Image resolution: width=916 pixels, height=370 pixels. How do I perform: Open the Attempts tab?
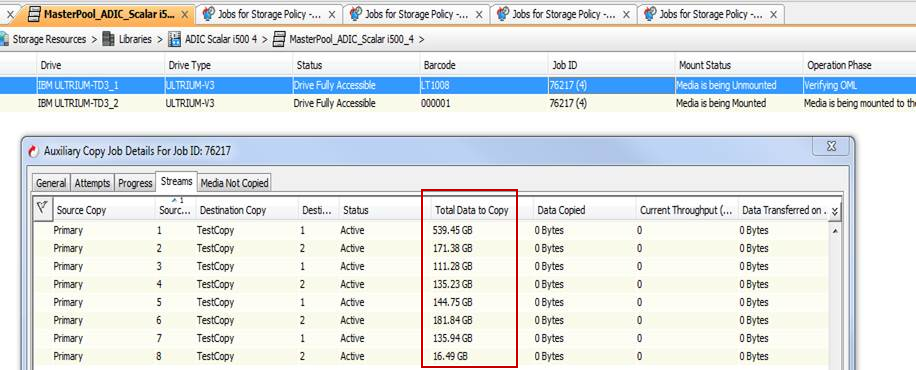92,183
